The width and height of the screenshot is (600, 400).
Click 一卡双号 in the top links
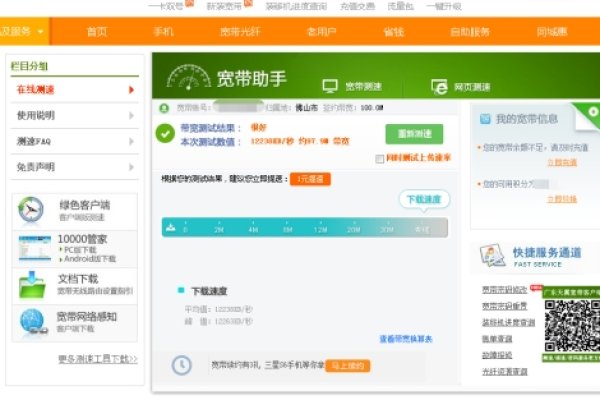[x=165, y=7]
